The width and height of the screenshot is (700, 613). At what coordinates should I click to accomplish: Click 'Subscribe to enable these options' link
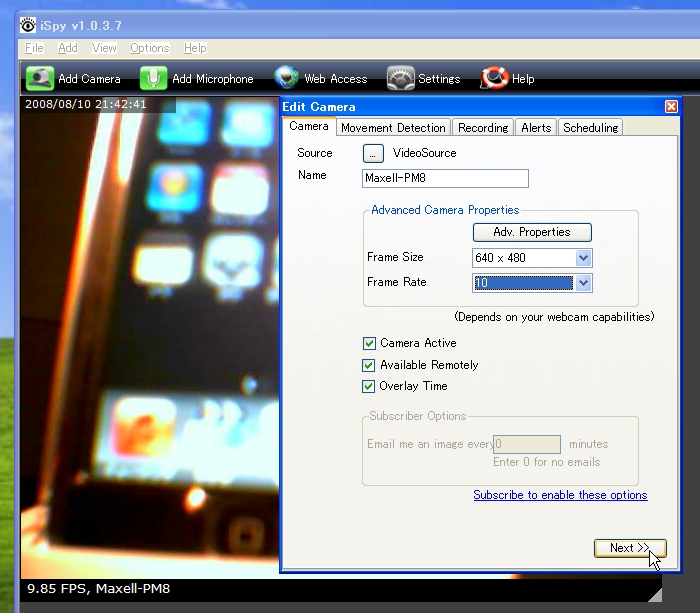click(560, 495)
